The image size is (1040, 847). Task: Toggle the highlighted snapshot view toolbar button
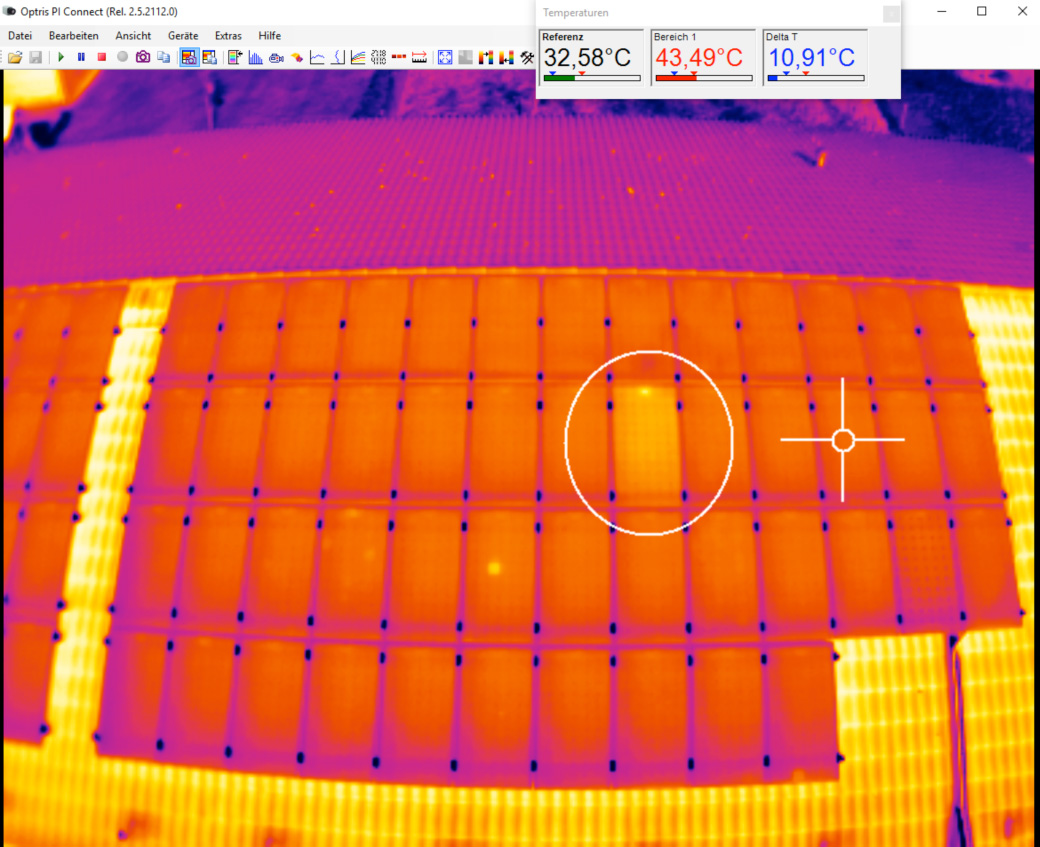[x=189, y=57]
